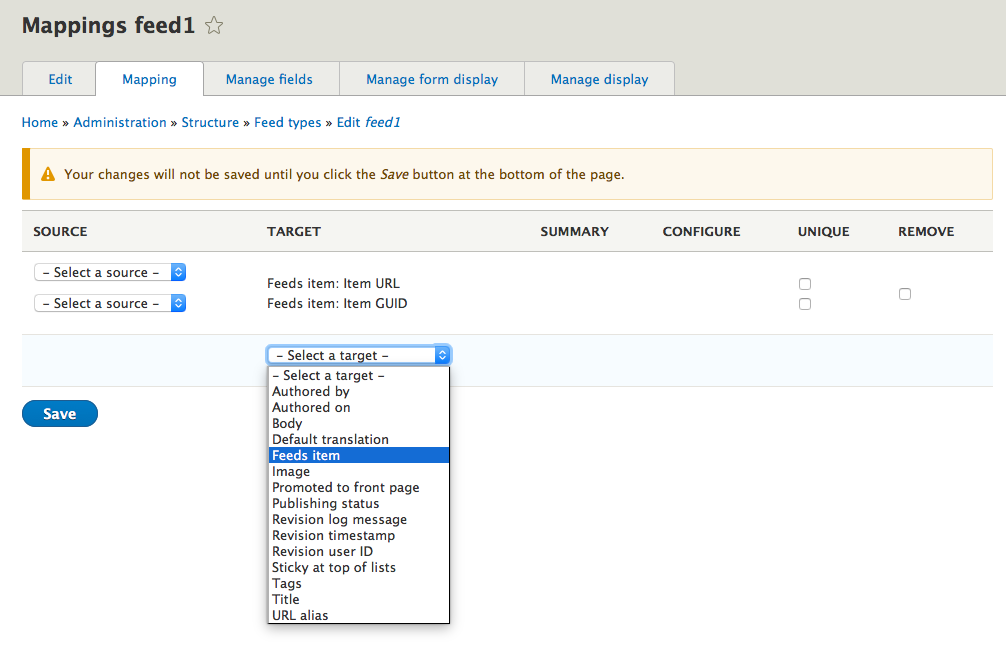Viewport: 1006px width, 664px height.
Task: Click the star shortcut icon beside page title
Action: pyautogui.click(x=214, y=26)
